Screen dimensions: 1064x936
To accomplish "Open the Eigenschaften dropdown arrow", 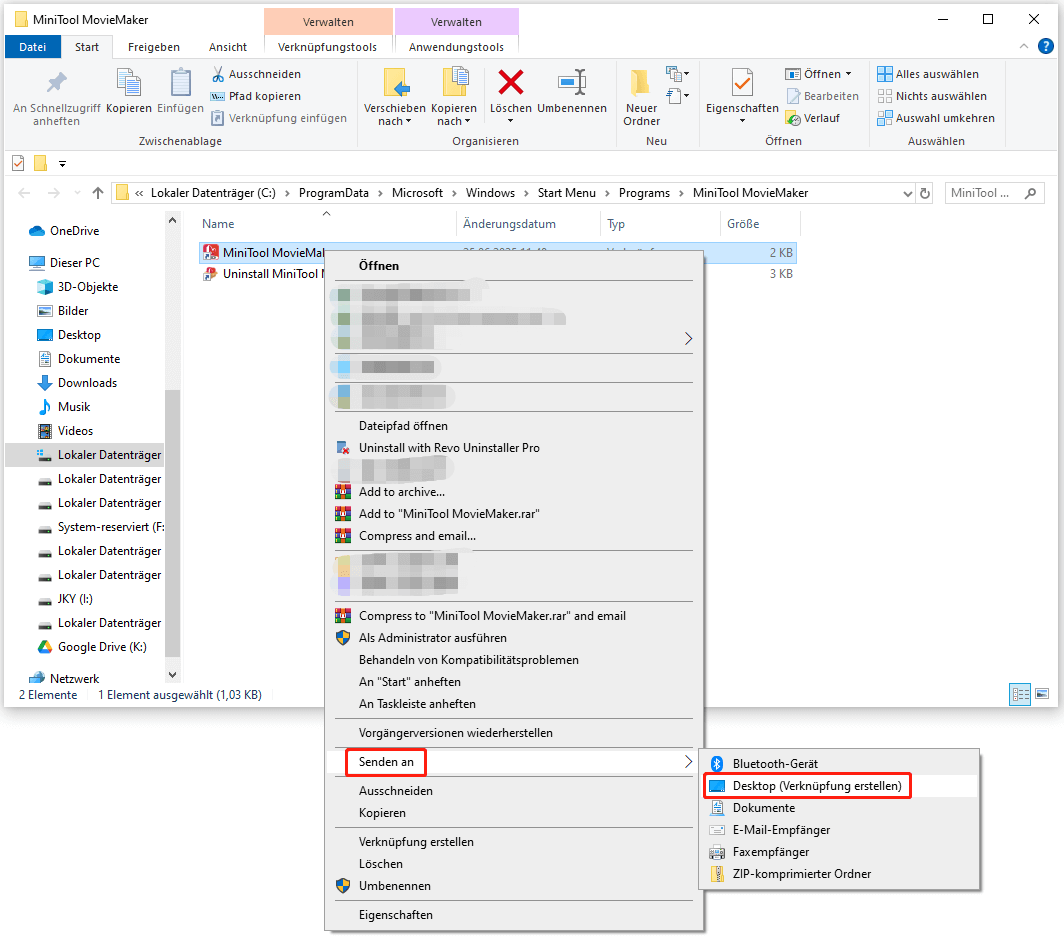I will click(x=742, y=121).
